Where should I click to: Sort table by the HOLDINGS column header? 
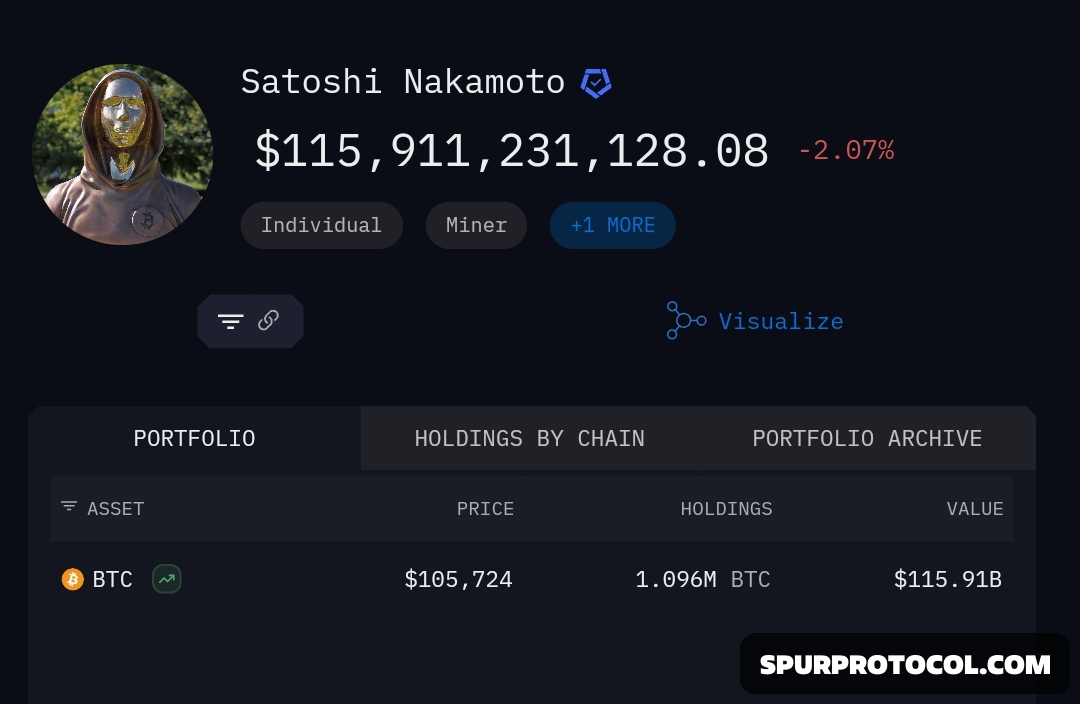727,509
